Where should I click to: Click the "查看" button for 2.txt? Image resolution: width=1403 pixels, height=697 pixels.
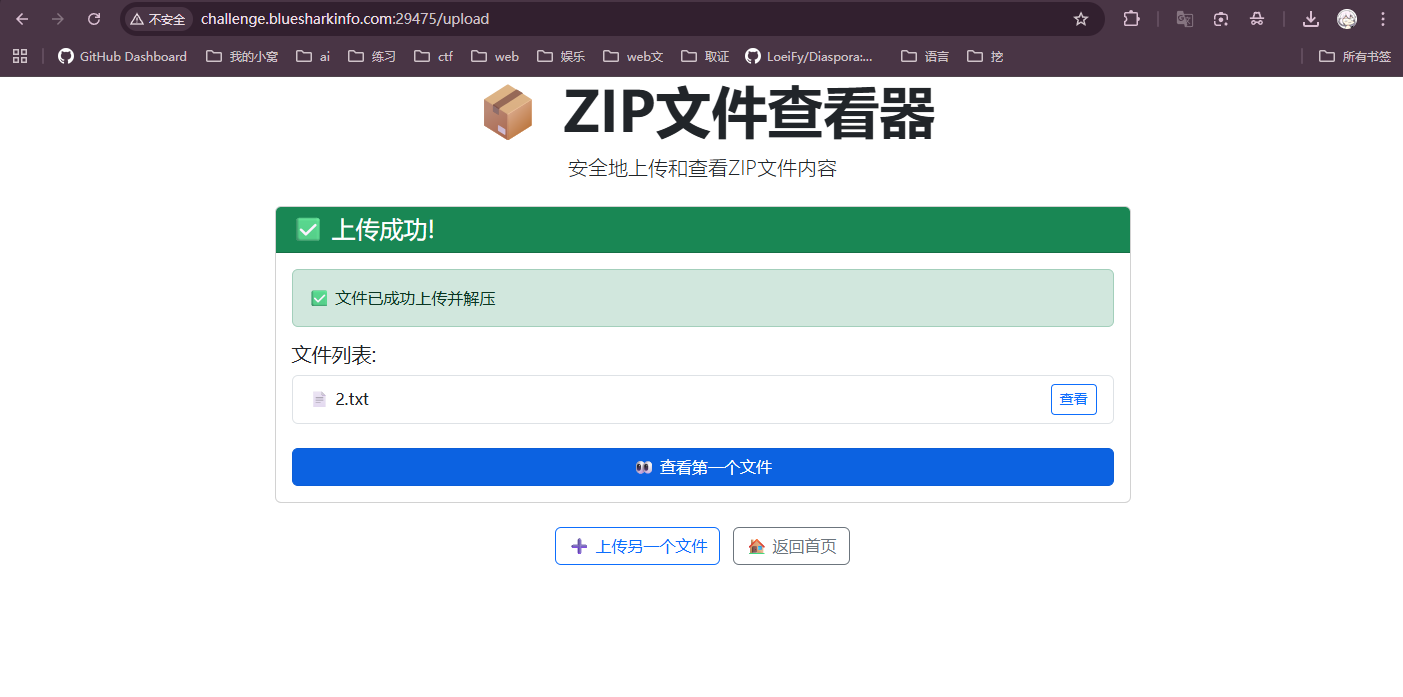tap(1073, 399)
